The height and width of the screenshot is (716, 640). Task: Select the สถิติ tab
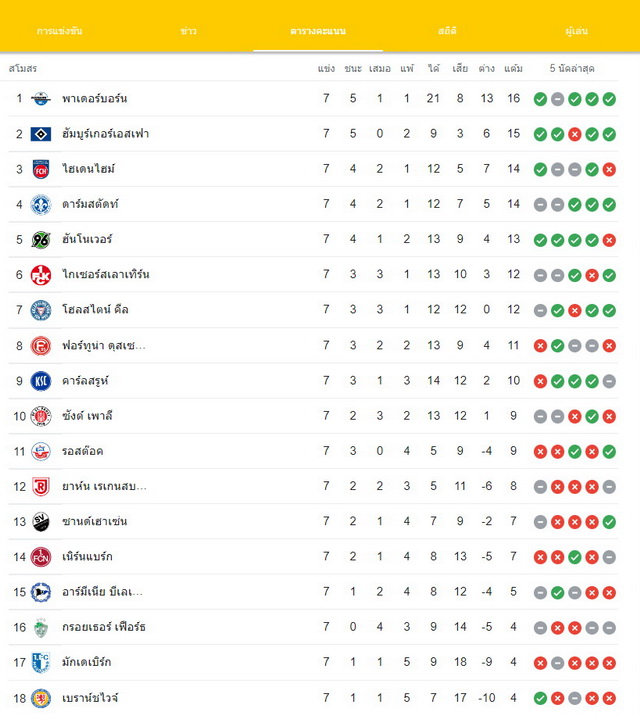tap(447, 31)
